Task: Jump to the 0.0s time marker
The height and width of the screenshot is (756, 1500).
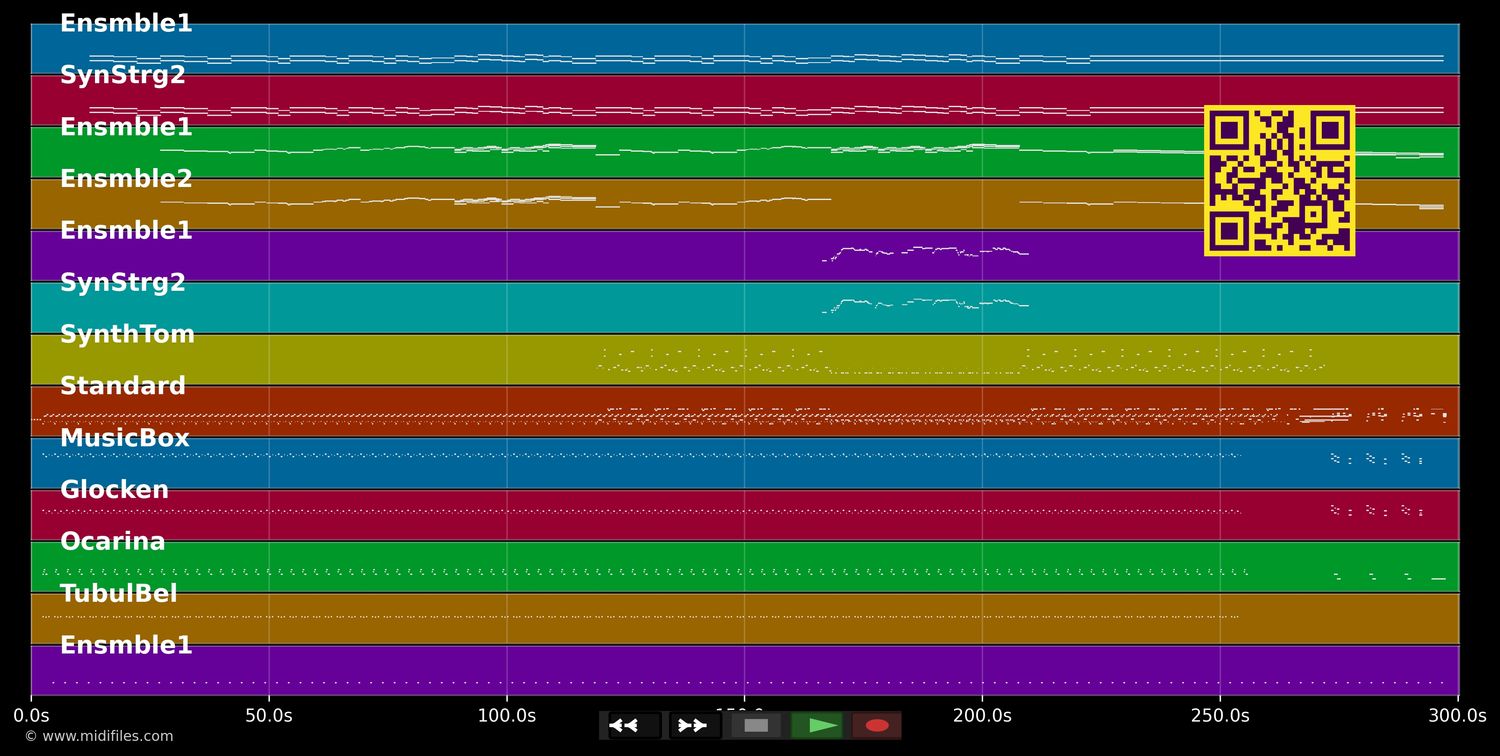Action: [x=31, y=716]
